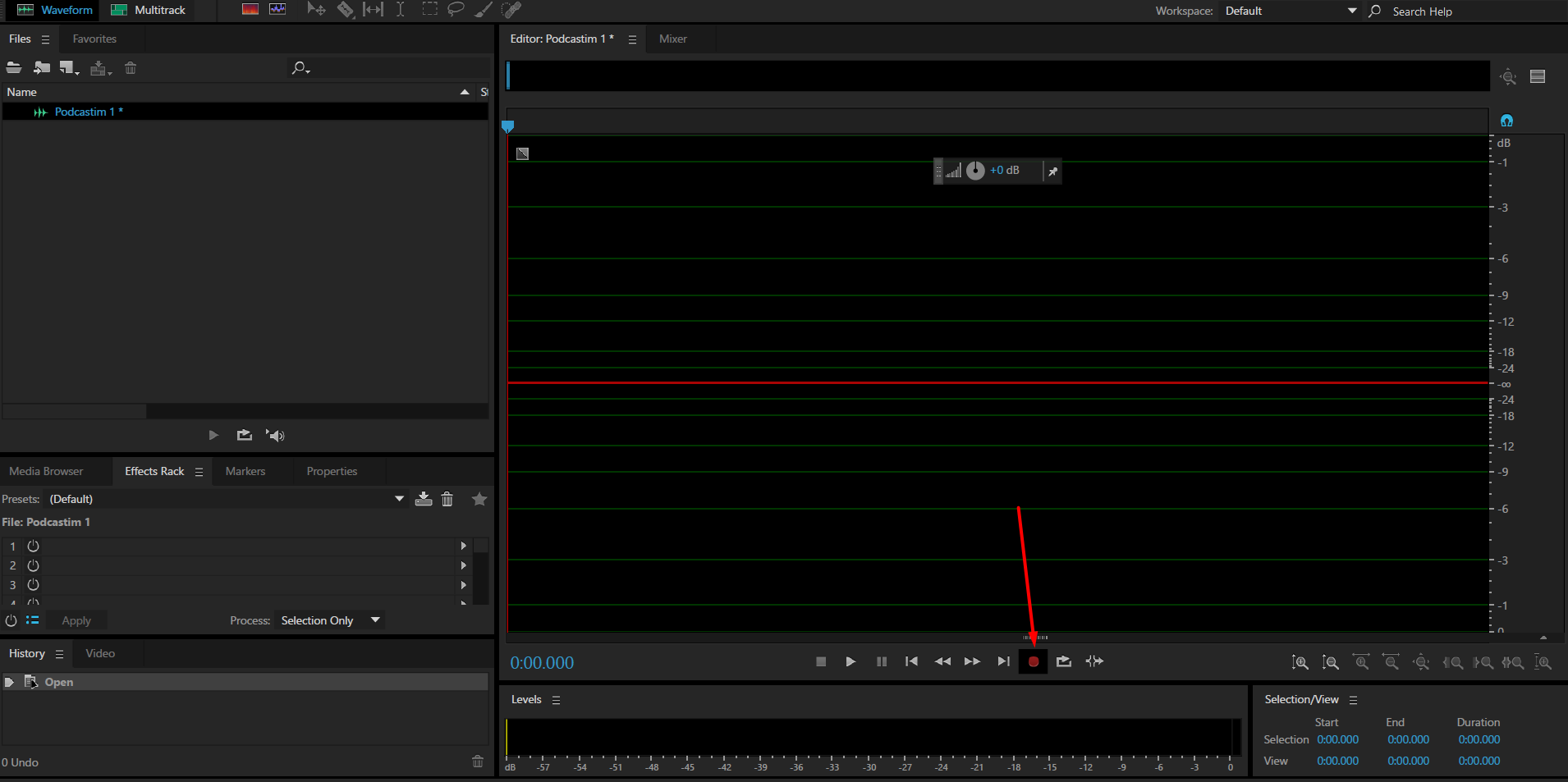Screen dimensions: 1568x782
Task: Show the Spectral Frequency Display
Action: click(250, 10)
